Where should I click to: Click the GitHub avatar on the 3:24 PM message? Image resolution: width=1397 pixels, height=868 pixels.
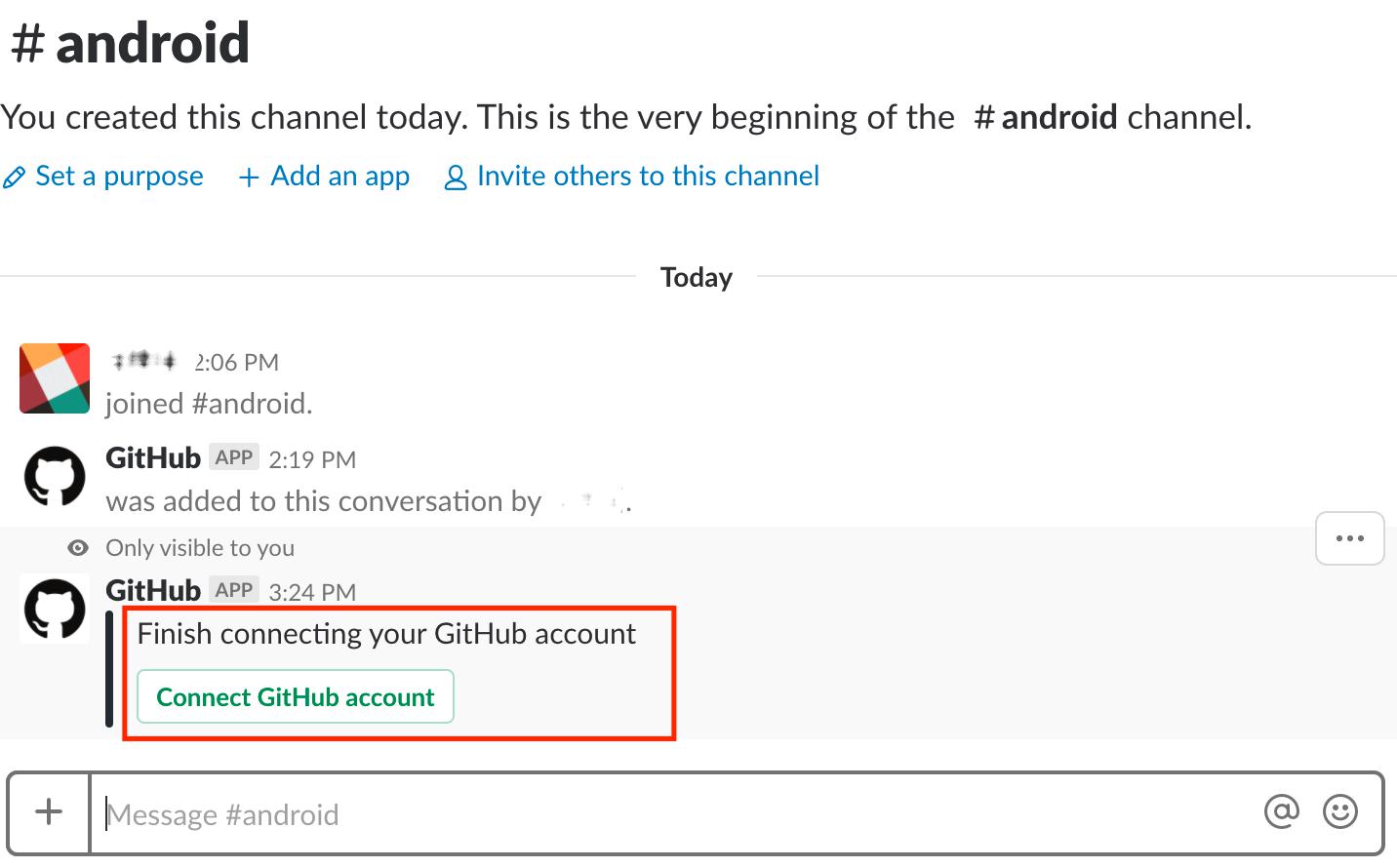click(55, 609)
